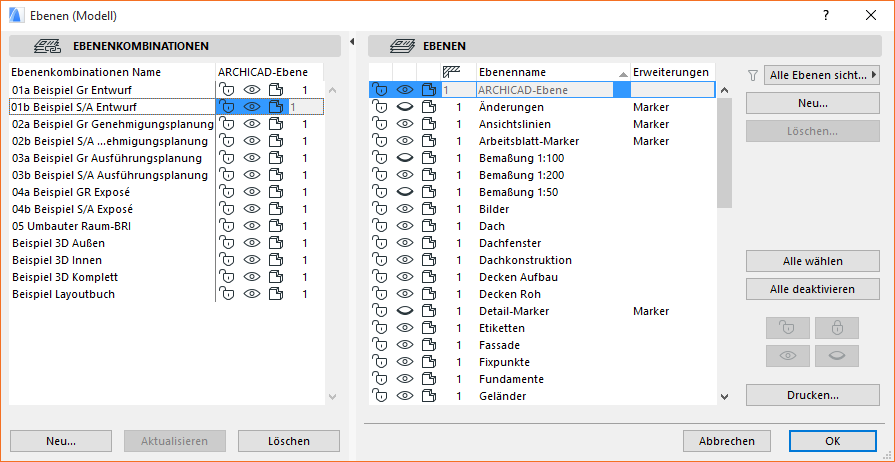Click Marker extension cell of Detail-Marker layer

651,311
